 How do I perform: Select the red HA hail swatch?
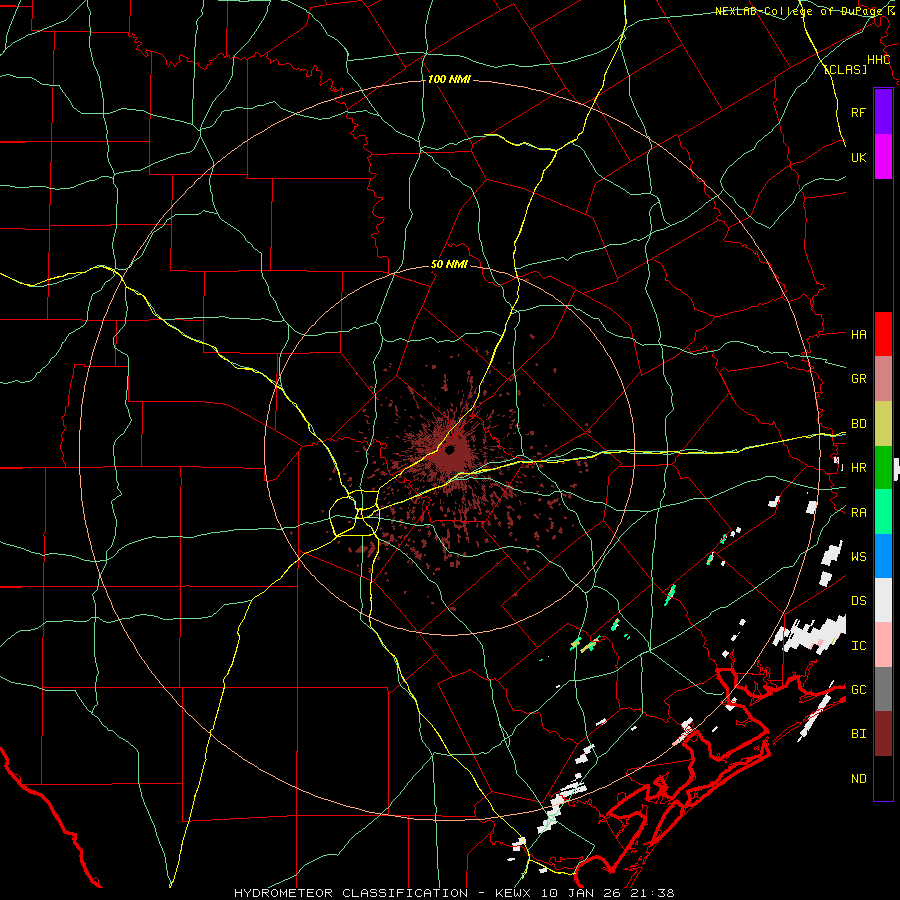tap(883, 334)
